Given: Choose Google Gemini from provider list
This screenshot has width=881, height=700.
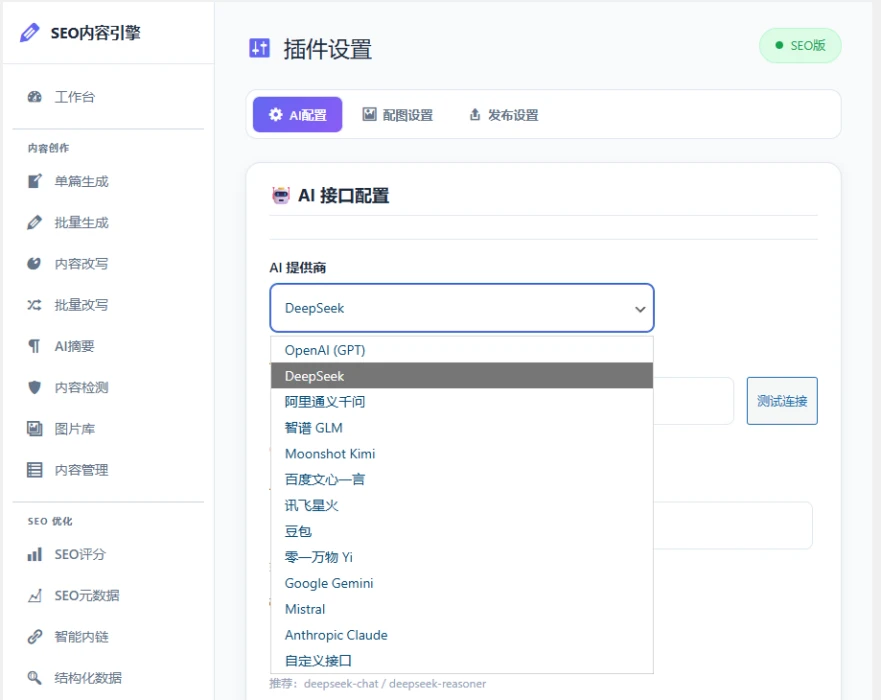Looking at the screenshot, I should click(x=462, y=583).
